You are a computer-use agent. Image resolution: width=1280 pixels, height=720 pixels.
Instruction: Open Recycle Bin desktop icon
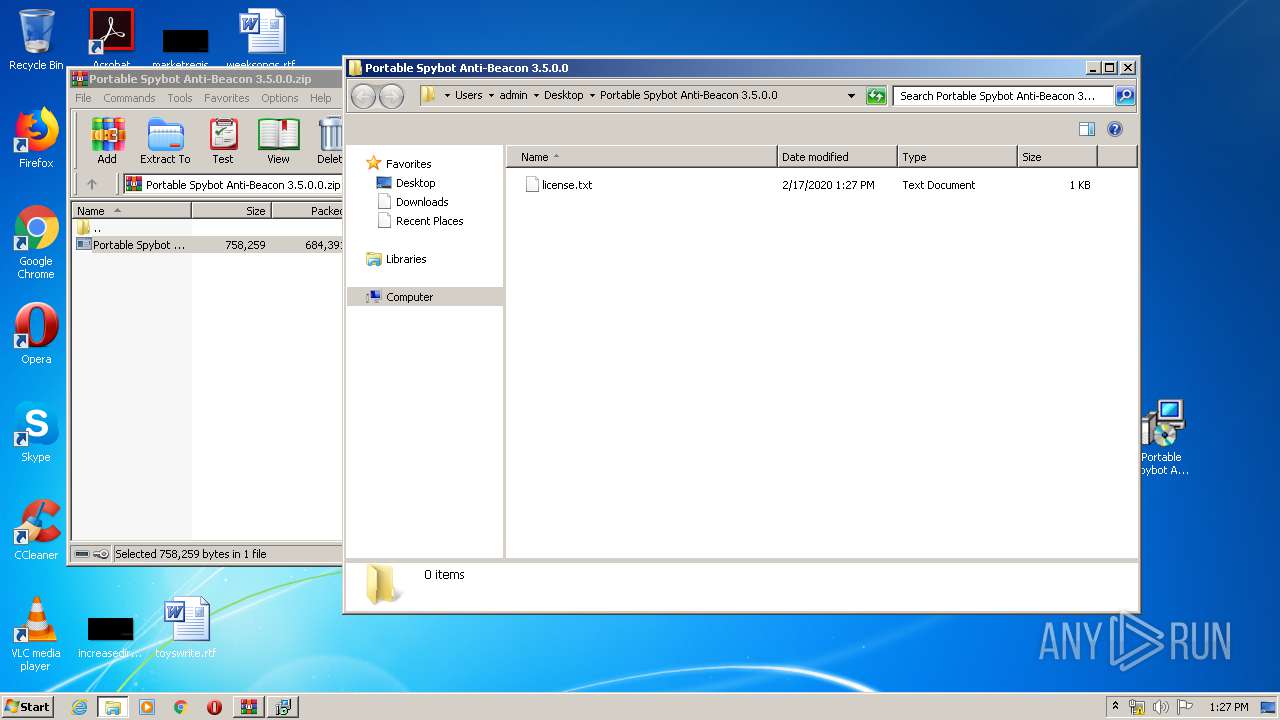tap(36, 40)
